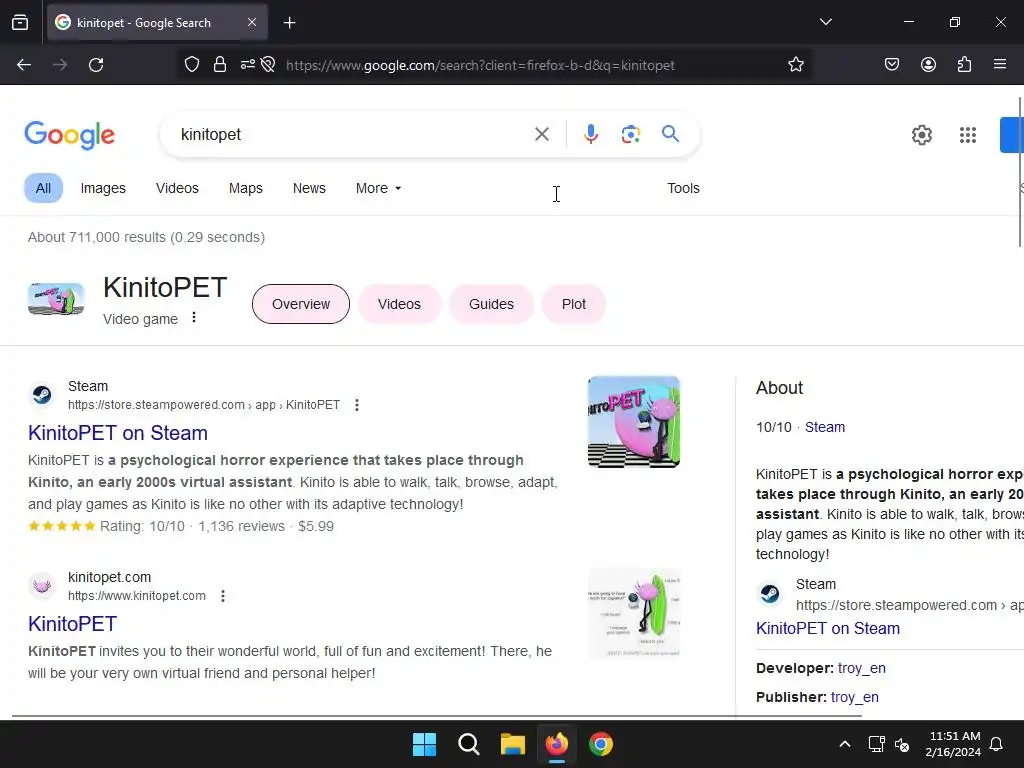
Task: Open Google quick settings gear
Action: 921,135
